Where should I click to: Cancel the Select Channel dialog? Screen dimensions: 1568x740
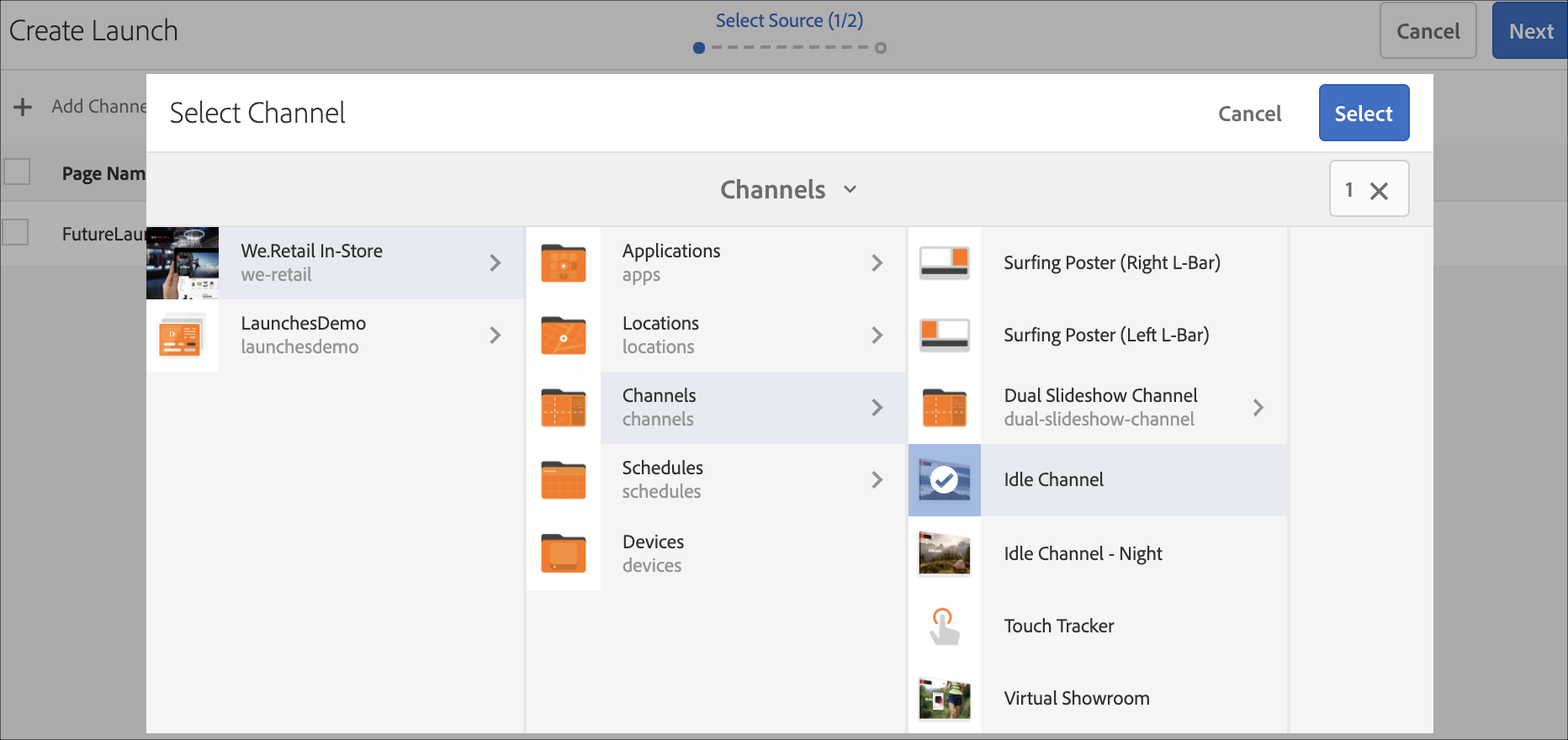click(x=1249, y=114)
